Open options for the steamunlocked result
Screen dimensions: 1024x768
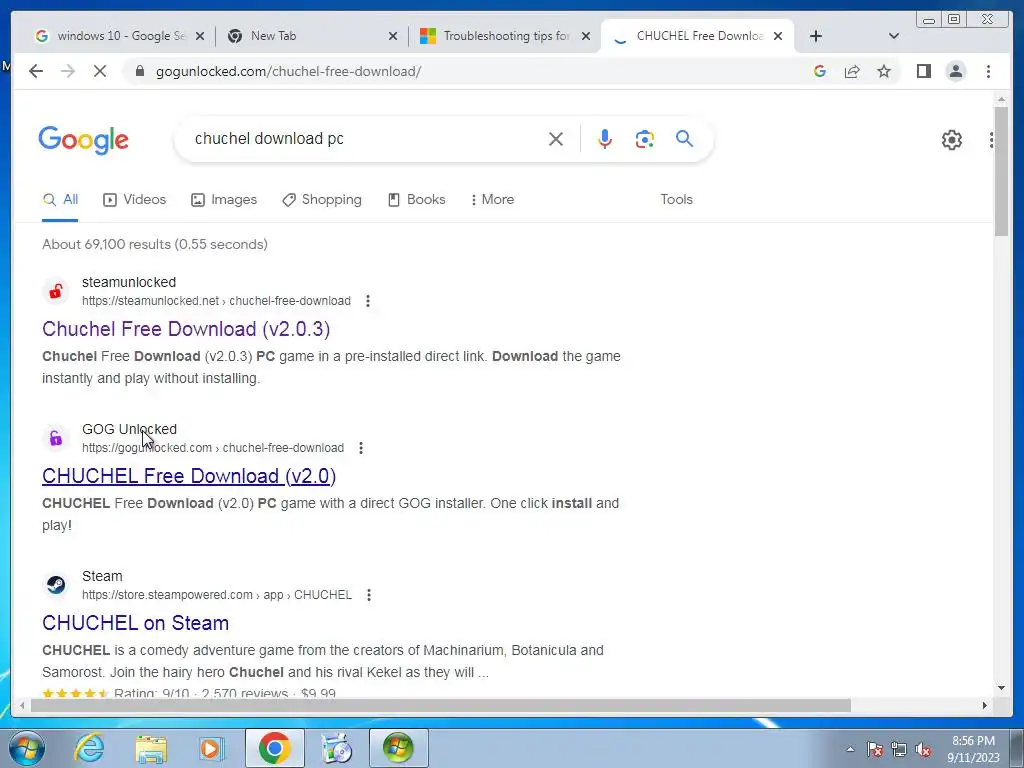coord(368,301)
